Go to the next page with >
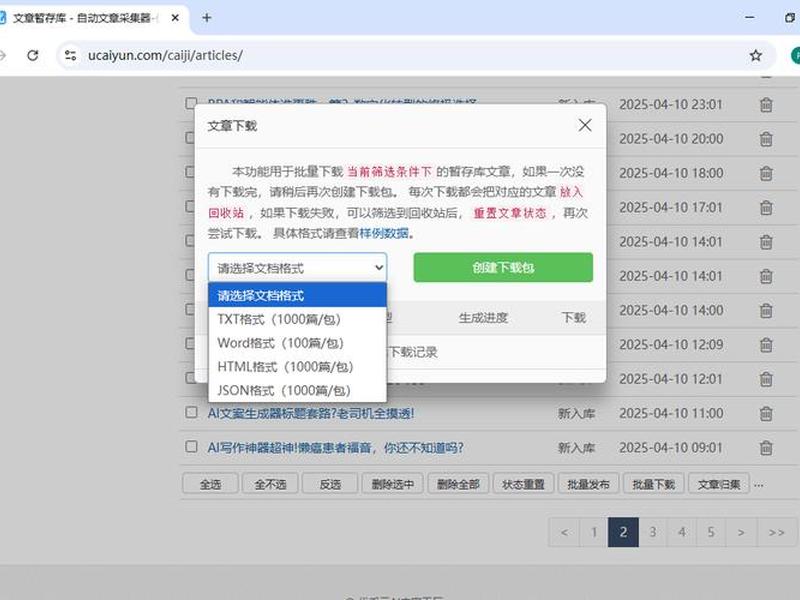Screen dimensions: 800x600 click(741, 532)
